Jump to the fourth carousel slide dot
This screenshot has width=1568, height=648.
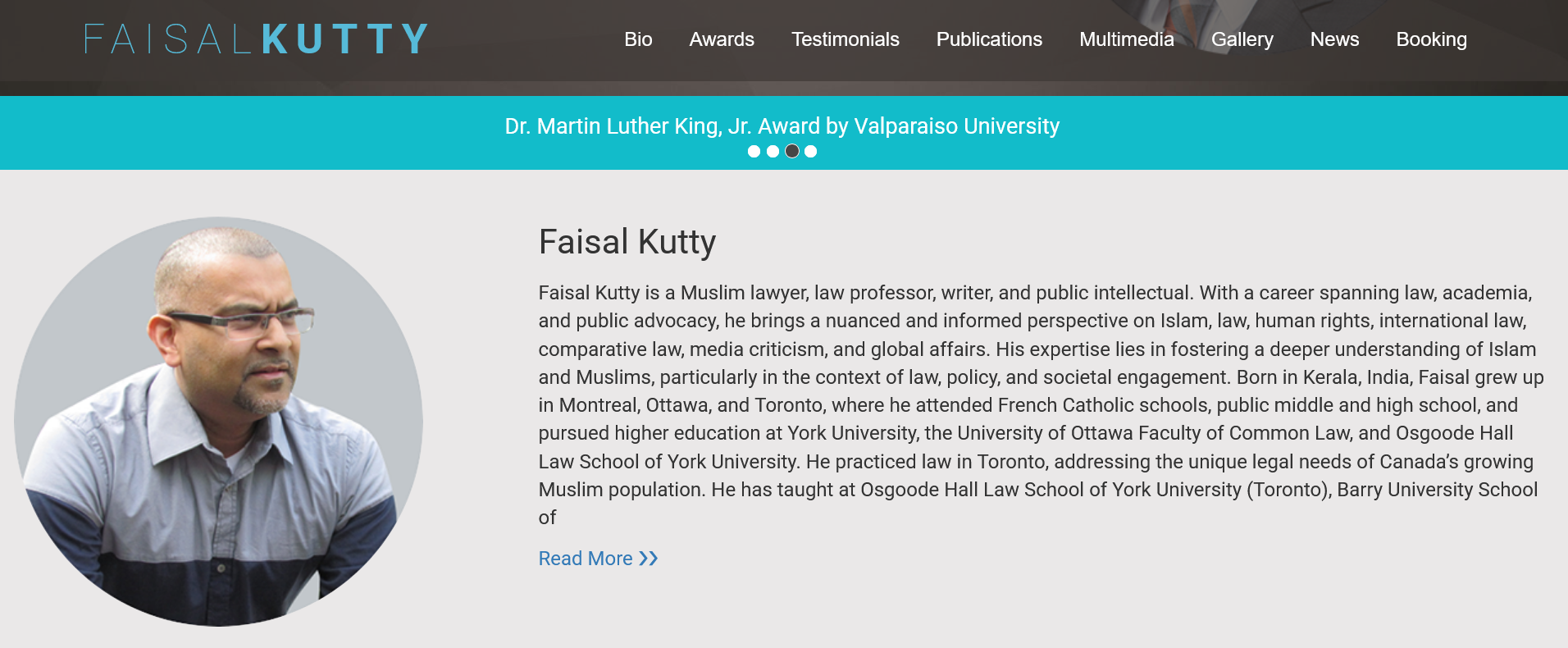[810, 151]
